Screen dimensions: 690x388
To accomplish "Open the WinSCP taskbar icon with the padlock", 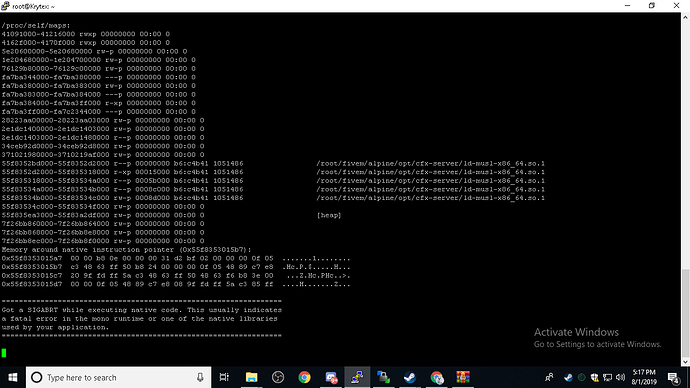I will click(383, 377).
